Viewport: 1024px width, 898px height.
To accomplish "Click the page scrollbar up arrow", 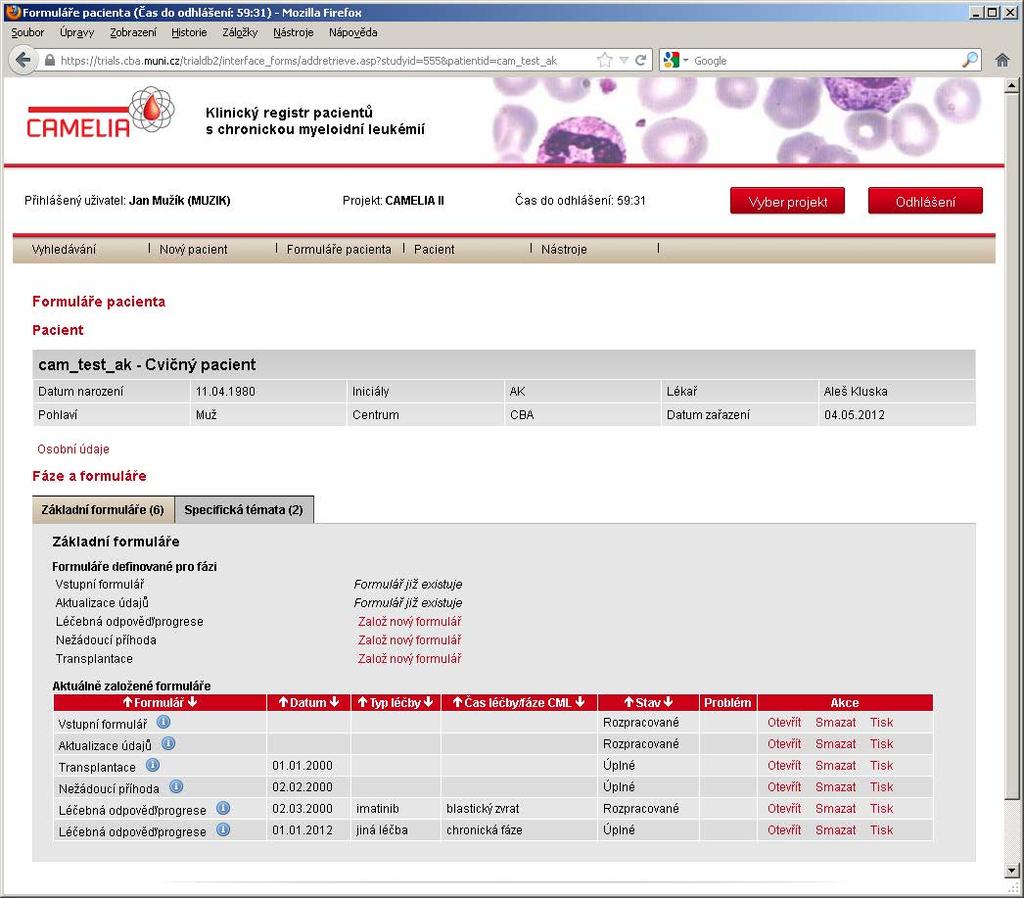I will (x=1012, y=85).
